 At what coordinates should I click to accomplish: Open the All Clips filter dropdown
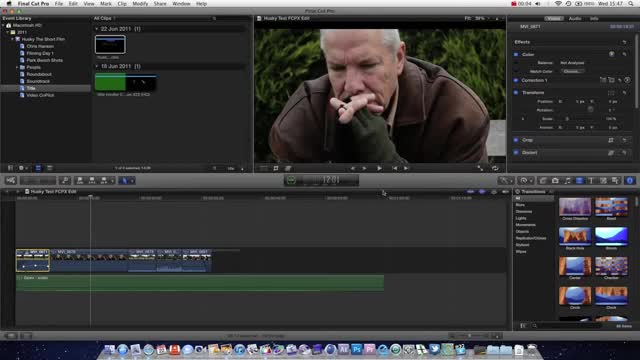click(x=104, y=18)
